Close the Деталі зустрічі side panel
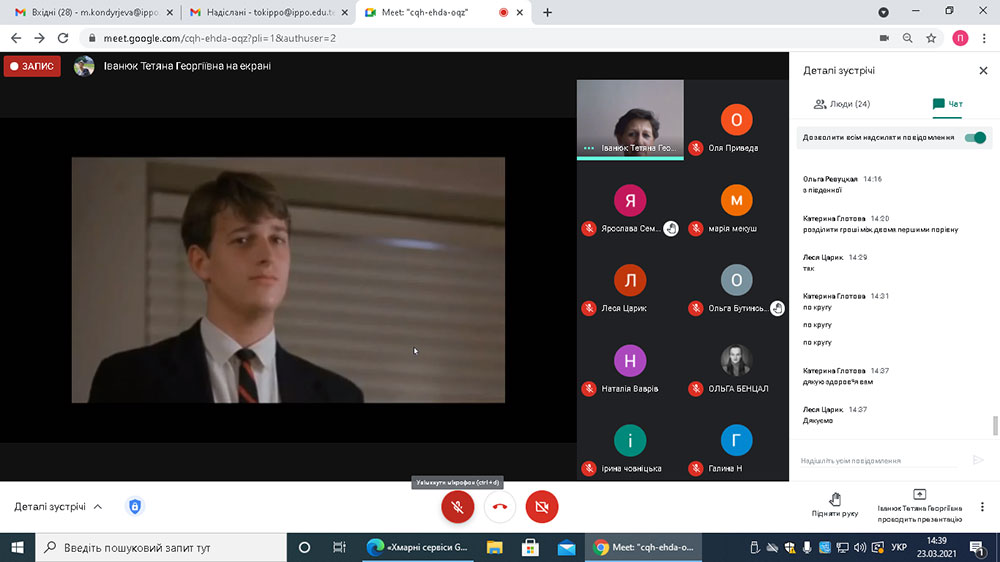The image size is (1000, 562). pyautogui.click(x=983, y=71)
